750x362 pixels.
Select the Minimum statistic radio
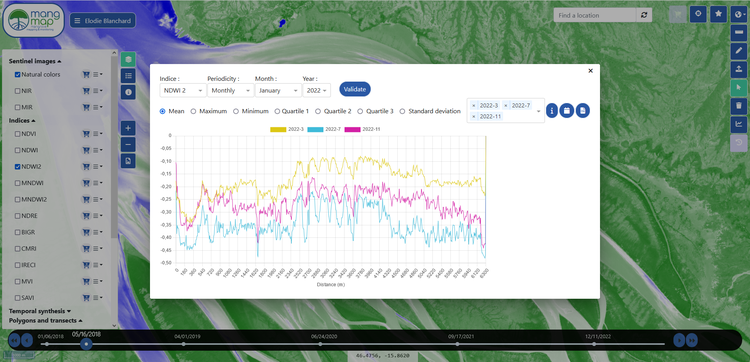coord(236,111)
